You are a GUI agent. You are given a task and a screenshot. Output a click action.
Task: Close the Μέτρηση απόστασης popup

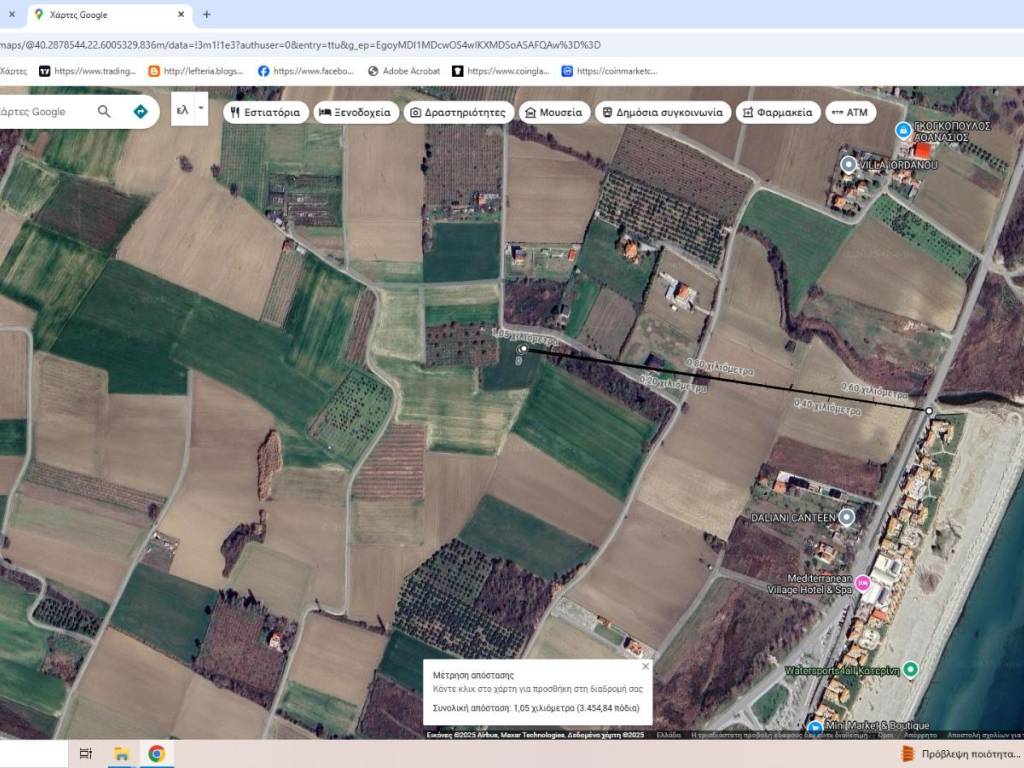pos(645,666)
